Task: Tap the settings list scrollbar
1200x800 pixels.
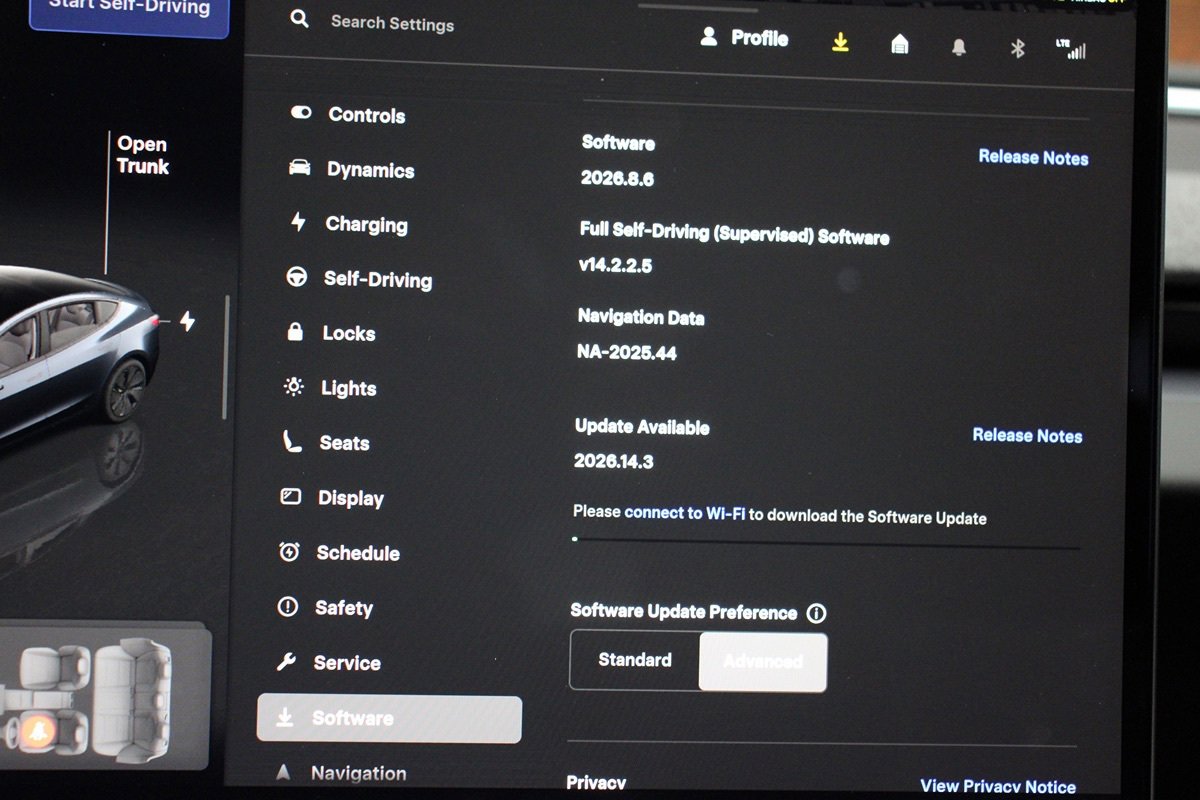Action: coord(226,357)
